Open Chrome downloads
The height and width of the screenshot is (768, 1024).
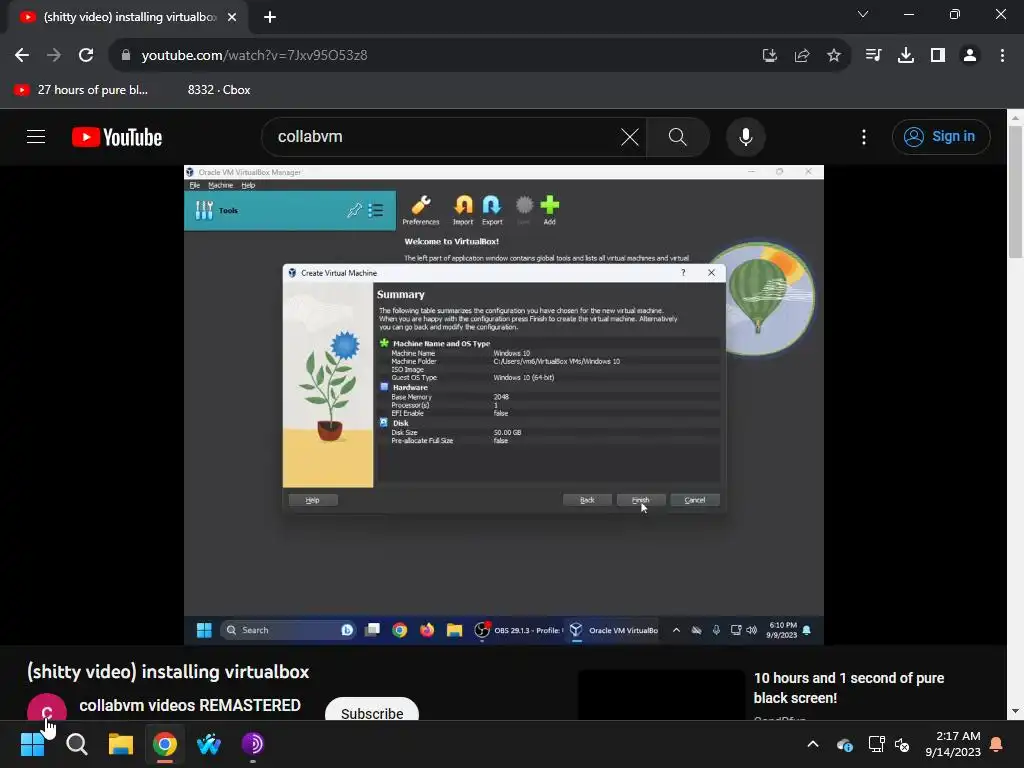pyautogui.click(x=906, y=56)
